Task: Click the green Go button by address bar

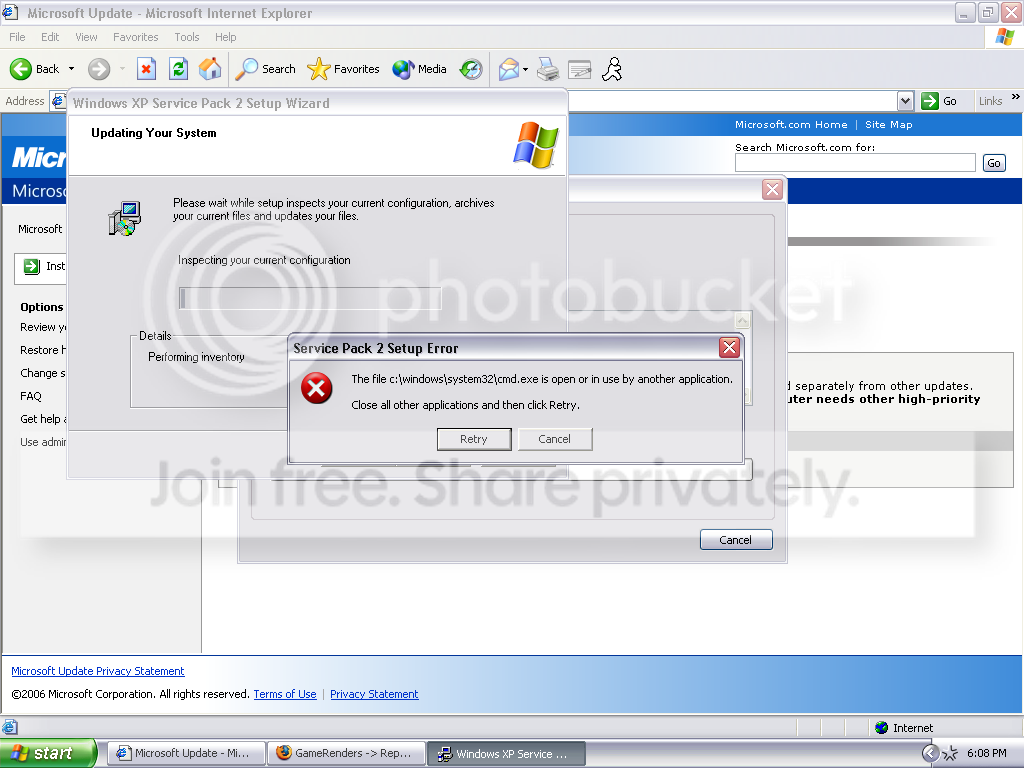Action: 939,101
